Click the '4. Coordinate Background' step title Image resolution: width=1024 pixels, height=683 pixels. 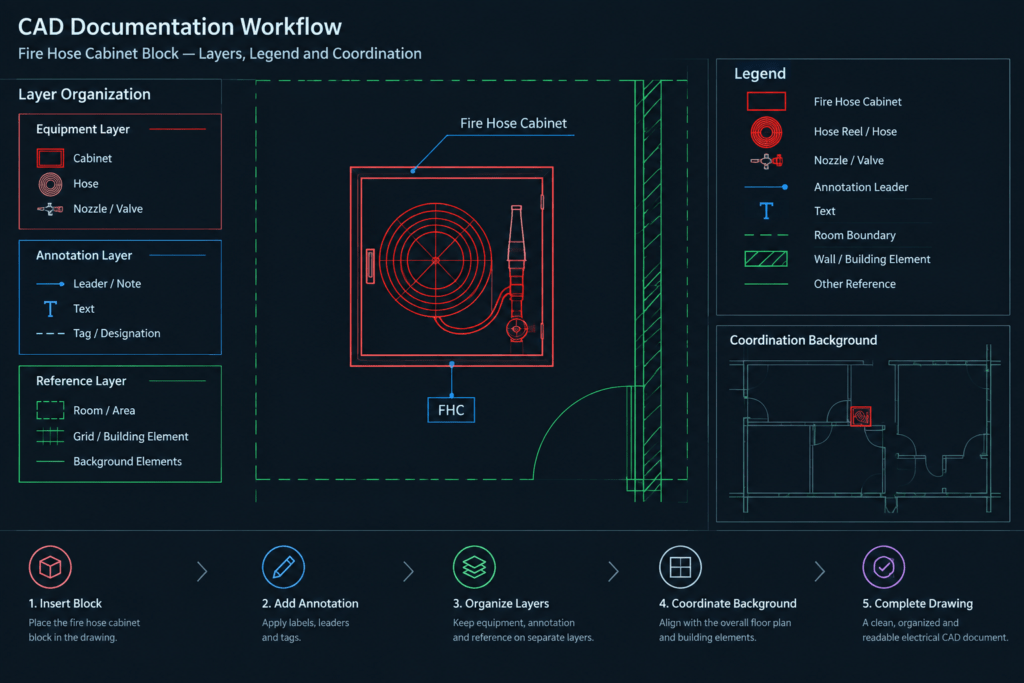click(728, 603)
